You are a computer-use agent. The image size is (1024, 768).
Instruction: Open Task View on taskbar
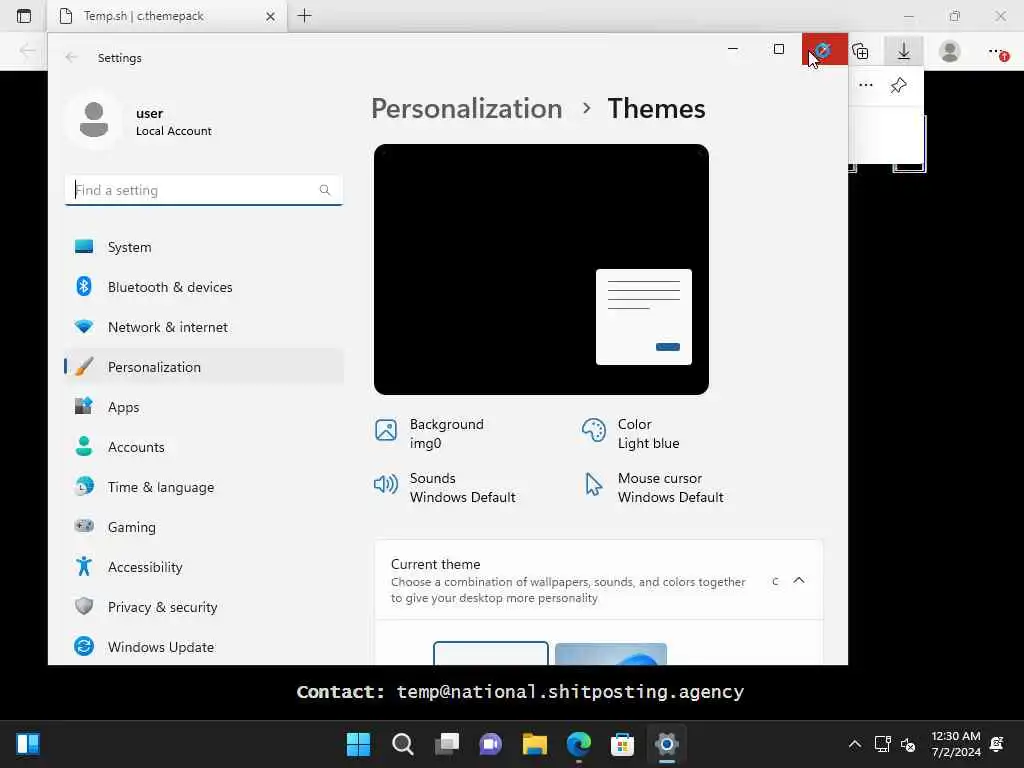tap(447, 744)
